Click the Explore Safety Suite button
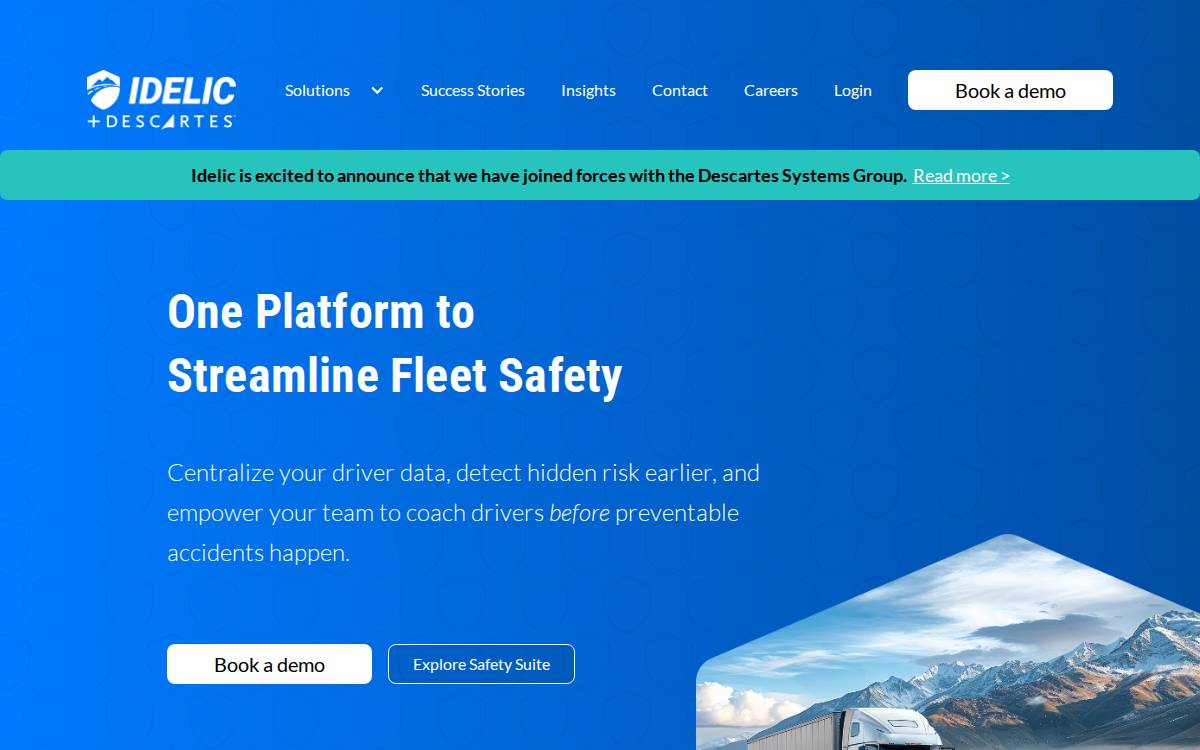 481,664
